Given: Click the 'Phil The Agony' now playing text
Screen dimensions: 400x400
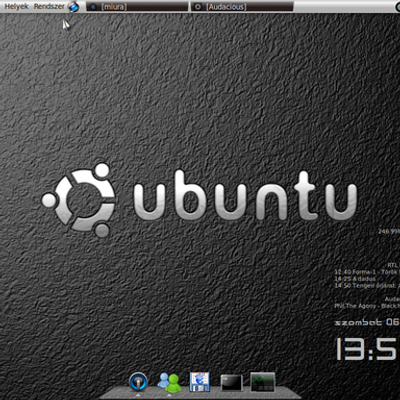Looking at the screenshot, I should [367, 306].
